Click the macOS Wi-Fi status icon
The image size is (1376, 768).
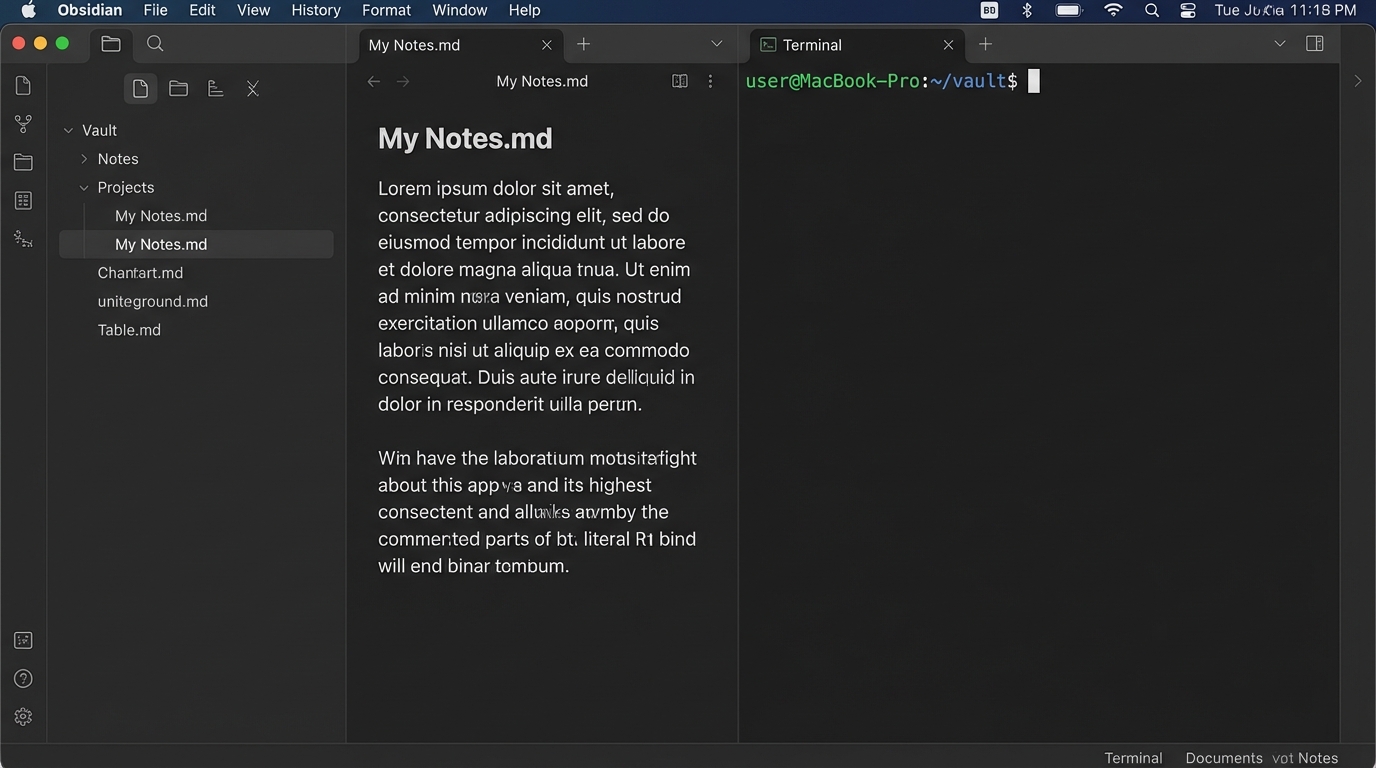tap(1113, 10)
